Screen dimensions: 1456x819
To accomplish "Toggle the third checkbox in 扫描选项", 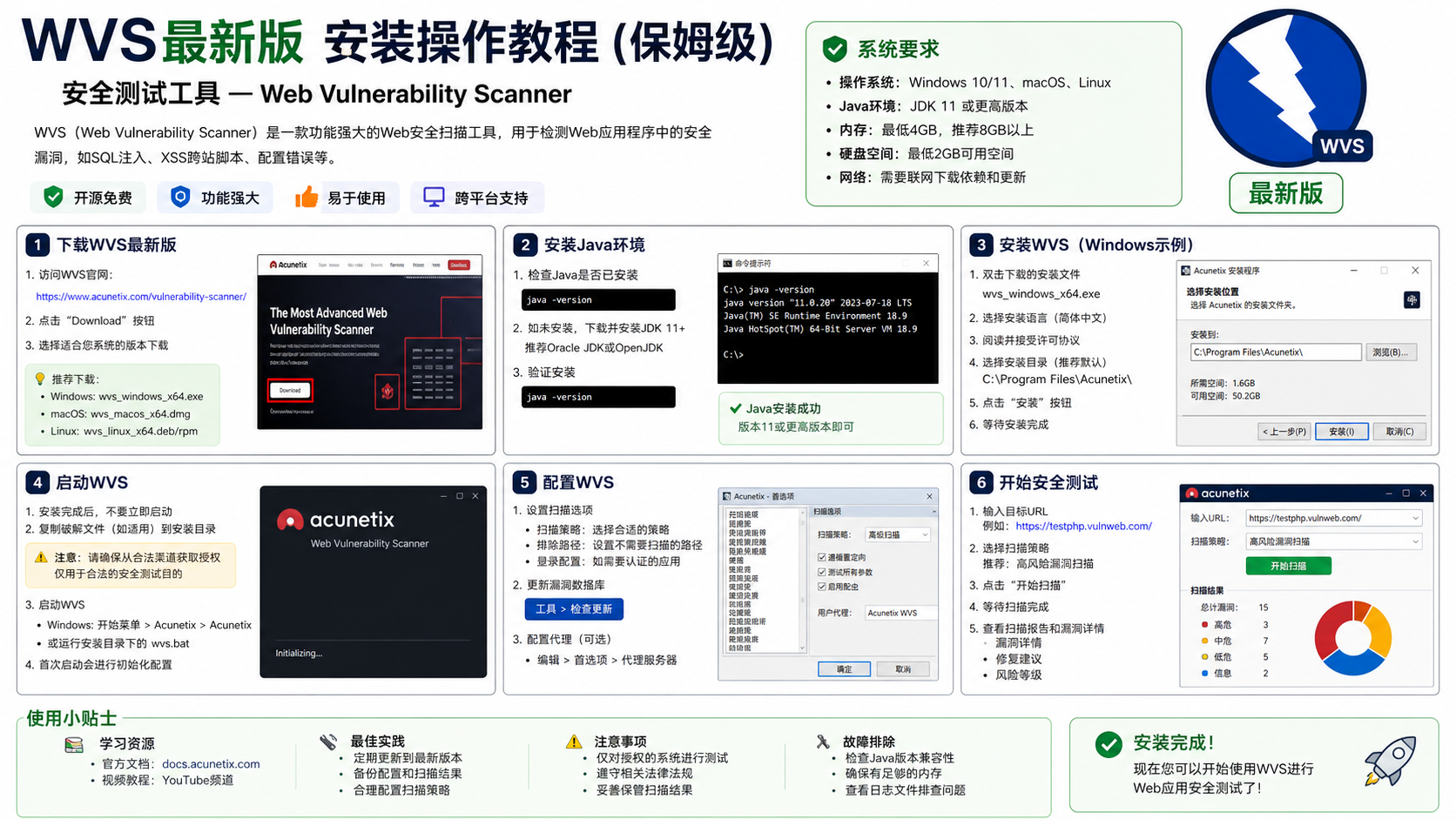I will pyautogui.click(x=821, y=587).
